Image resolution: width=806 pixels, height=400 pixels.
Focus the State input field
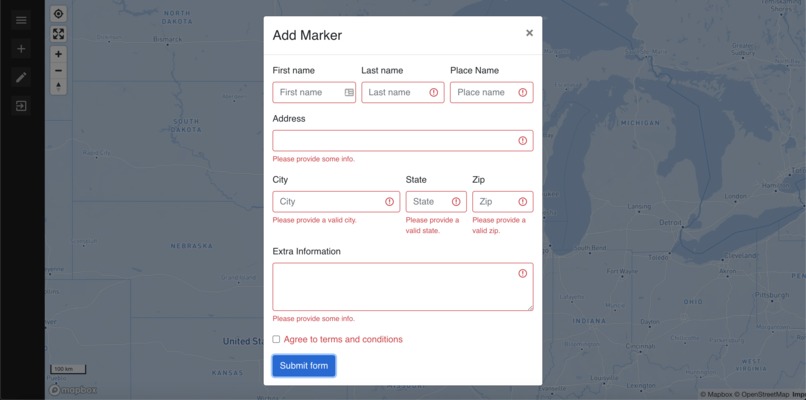(x=436, y=202)
